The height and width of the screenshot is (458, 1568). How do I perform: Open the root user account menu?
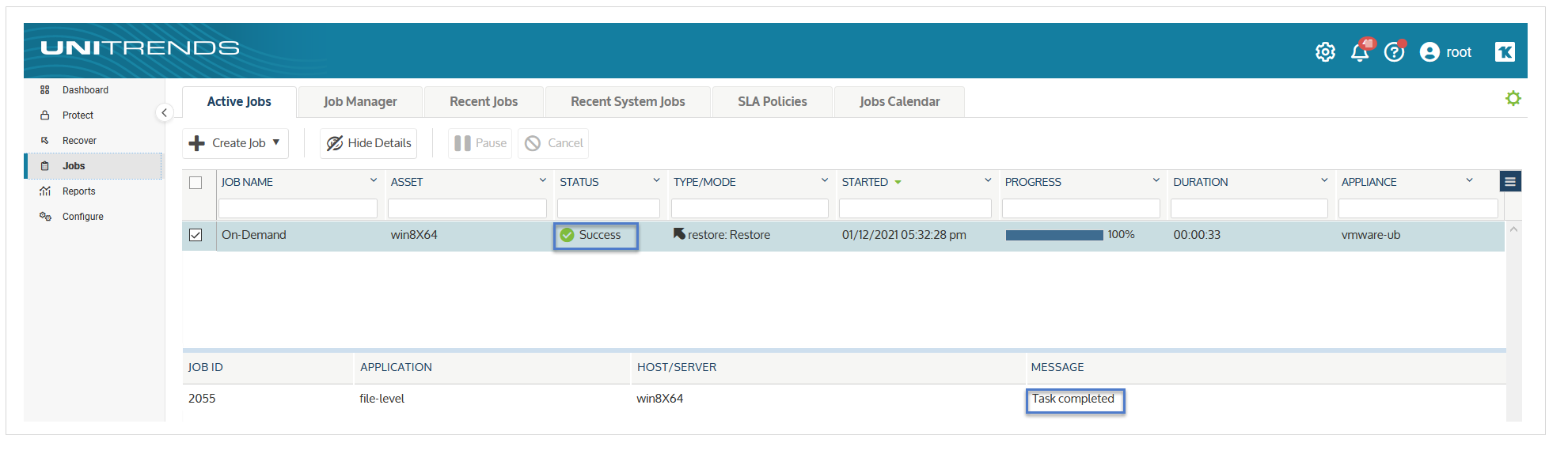point(1445,52)
